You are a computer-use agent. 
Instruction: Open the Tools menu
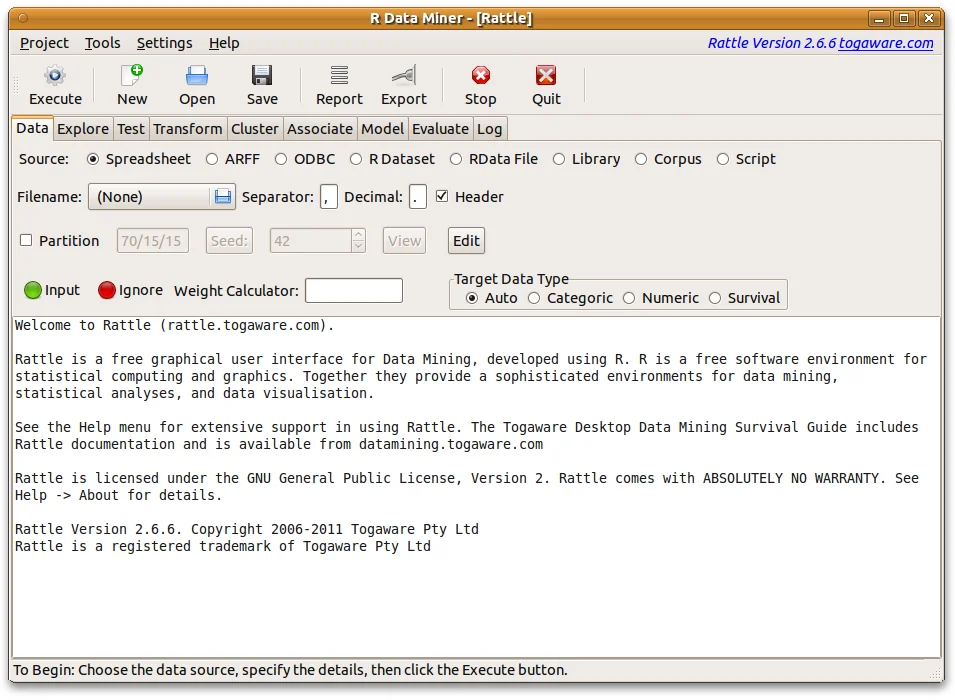102,43
